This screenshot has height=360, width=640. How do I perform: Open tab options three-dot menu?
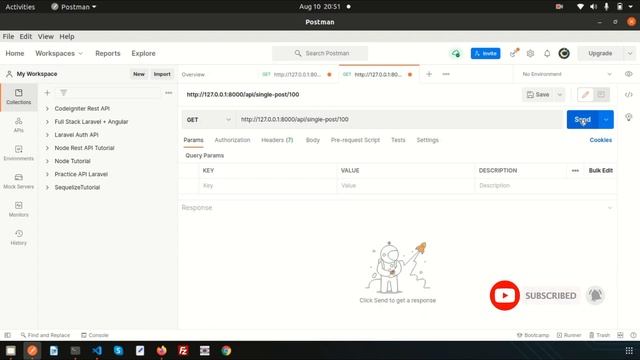coord(446,74)
